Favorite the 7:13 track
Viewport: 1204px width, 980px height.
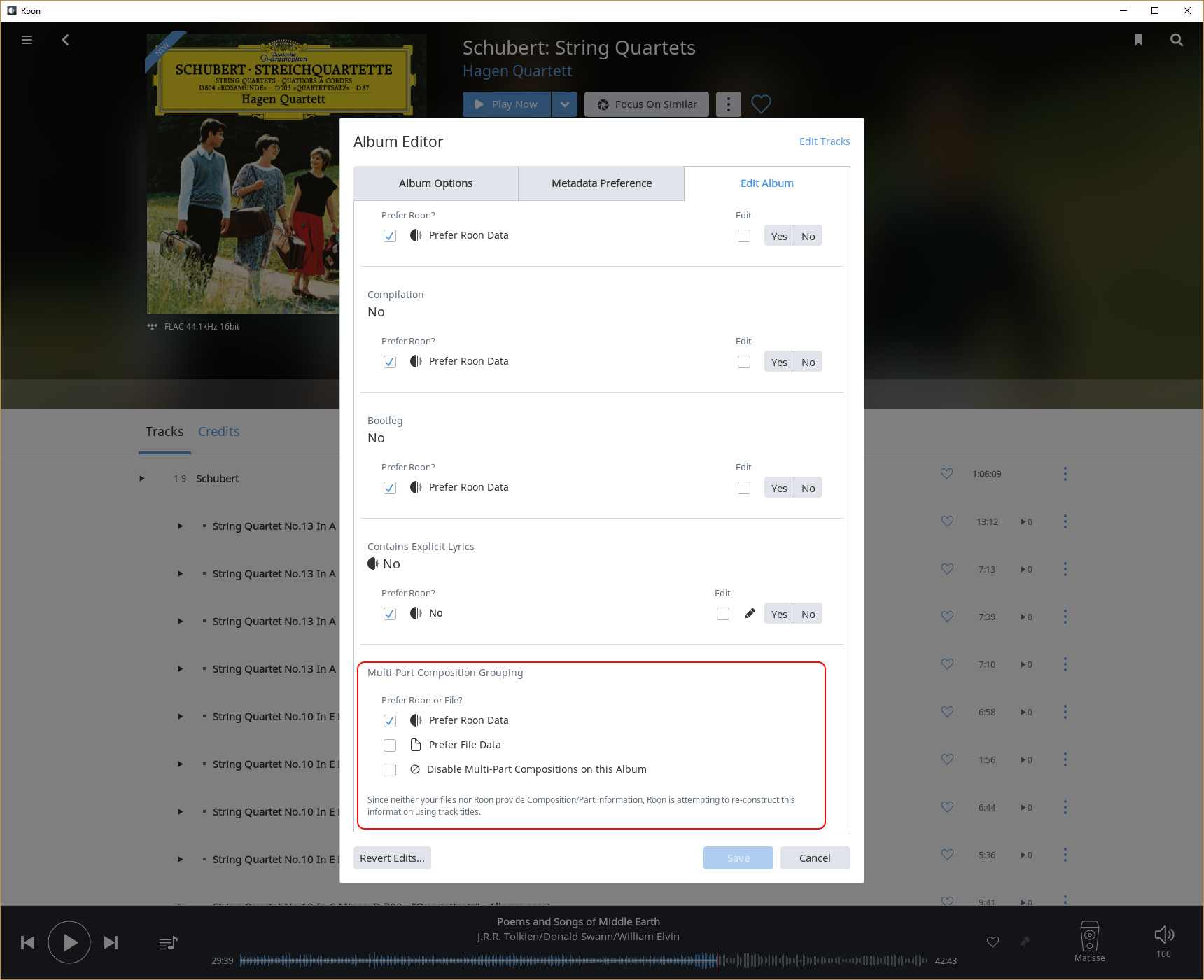pos(947,569)
